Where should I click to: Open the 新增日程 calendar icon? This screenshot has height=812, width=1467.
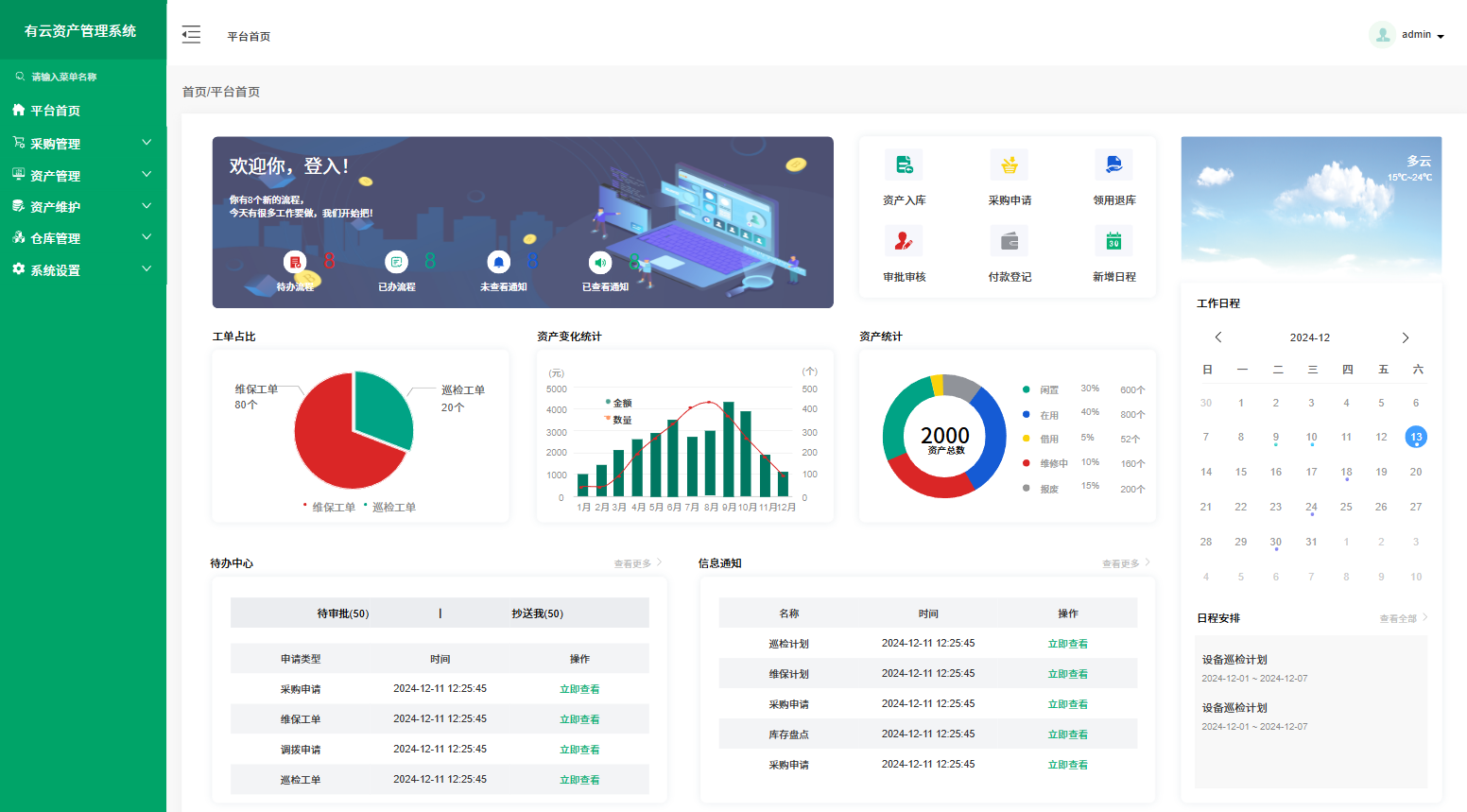coord(1113,242)
